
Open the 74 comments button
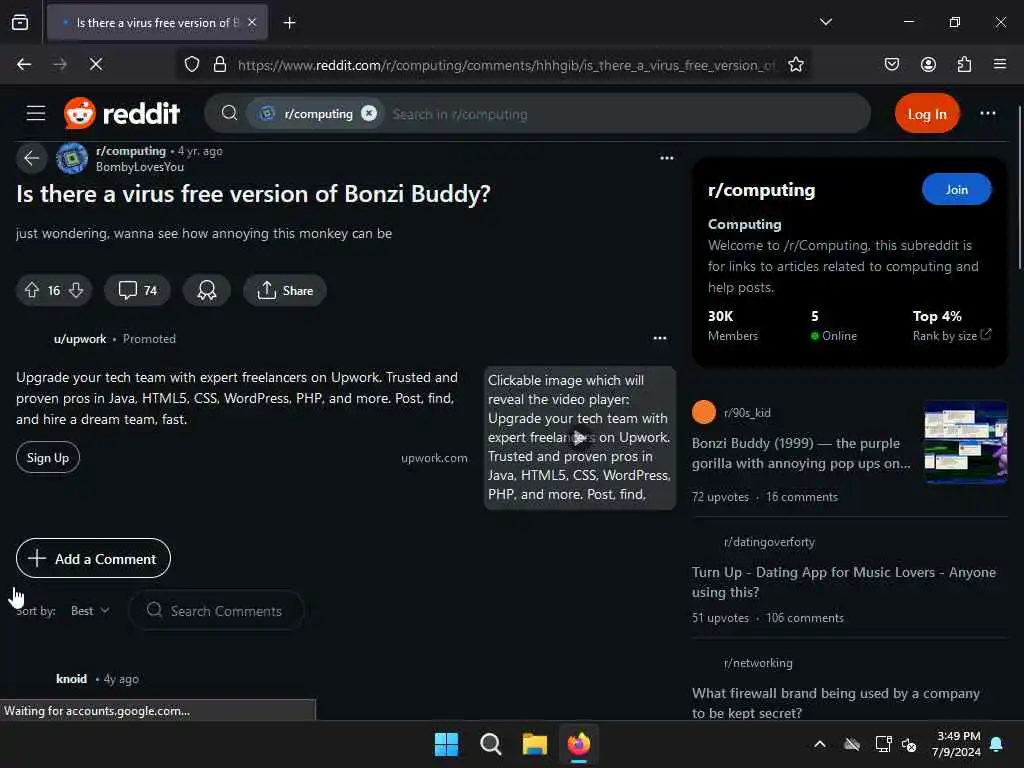(x=137, y=290)
